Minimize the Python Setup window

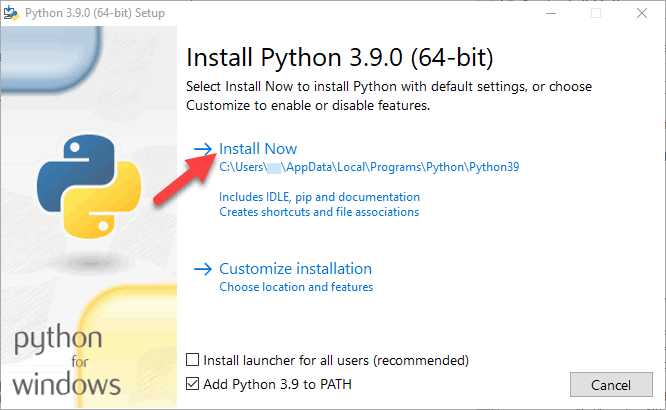551,13
